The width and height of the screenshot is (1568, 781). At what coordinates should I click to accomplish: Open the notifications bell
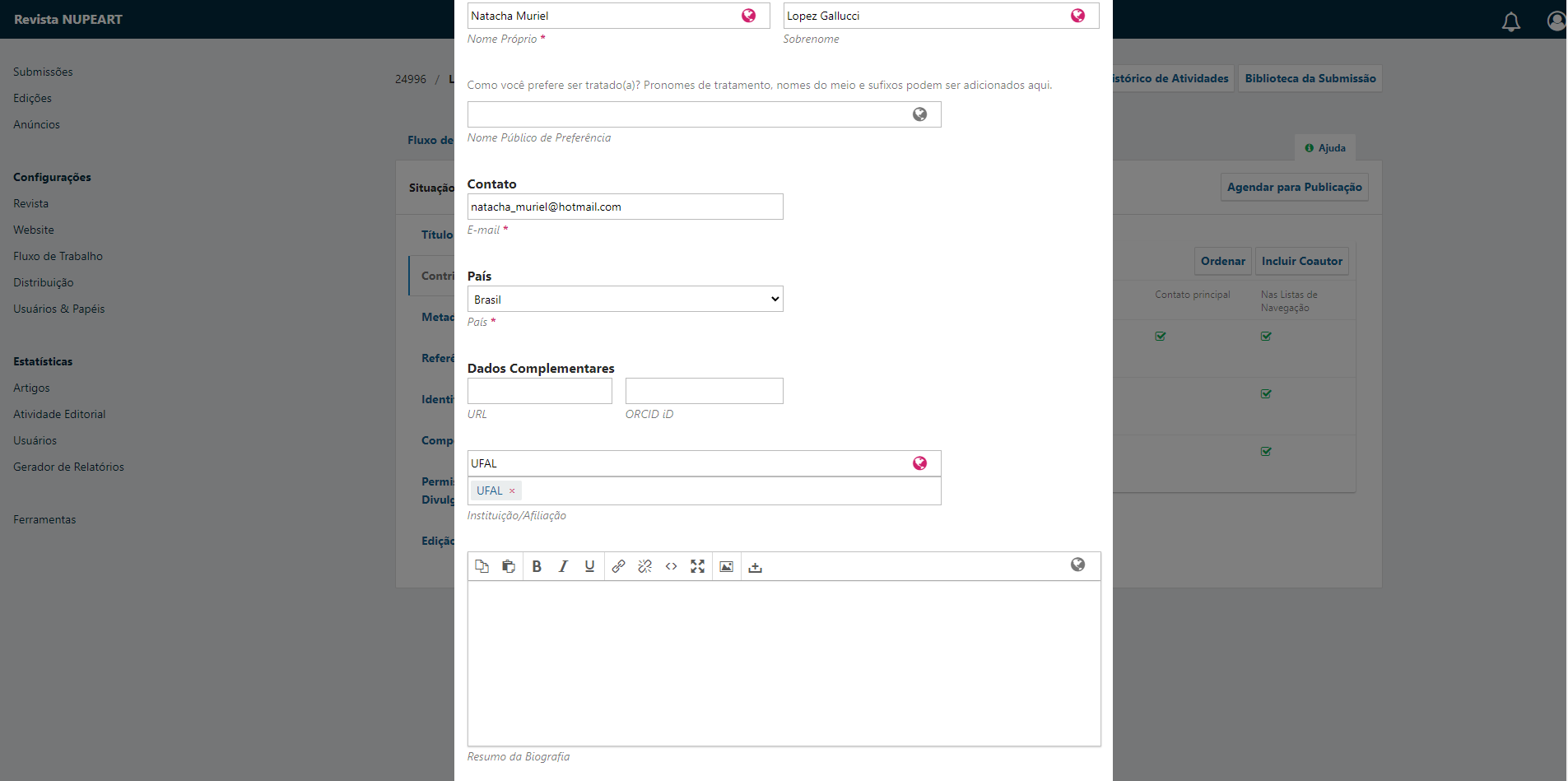click(1510, 21)
